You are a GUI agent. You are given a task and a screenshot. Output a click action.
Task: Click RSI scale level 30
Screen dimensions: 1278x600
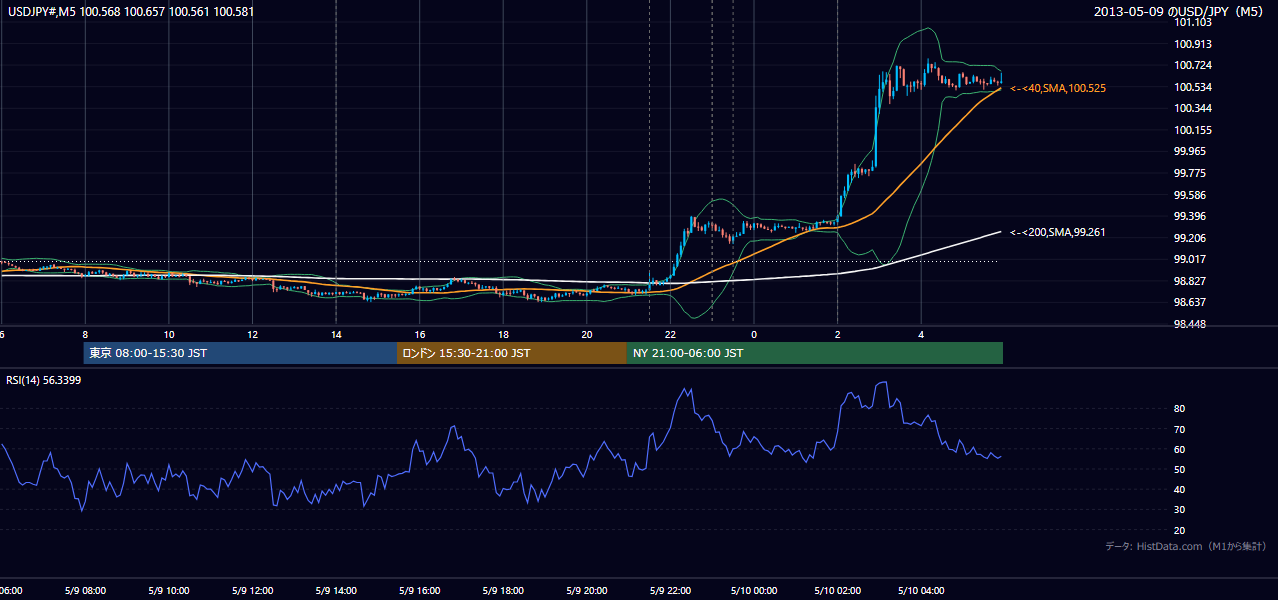pyautogui.click(x=1180, y=510)
